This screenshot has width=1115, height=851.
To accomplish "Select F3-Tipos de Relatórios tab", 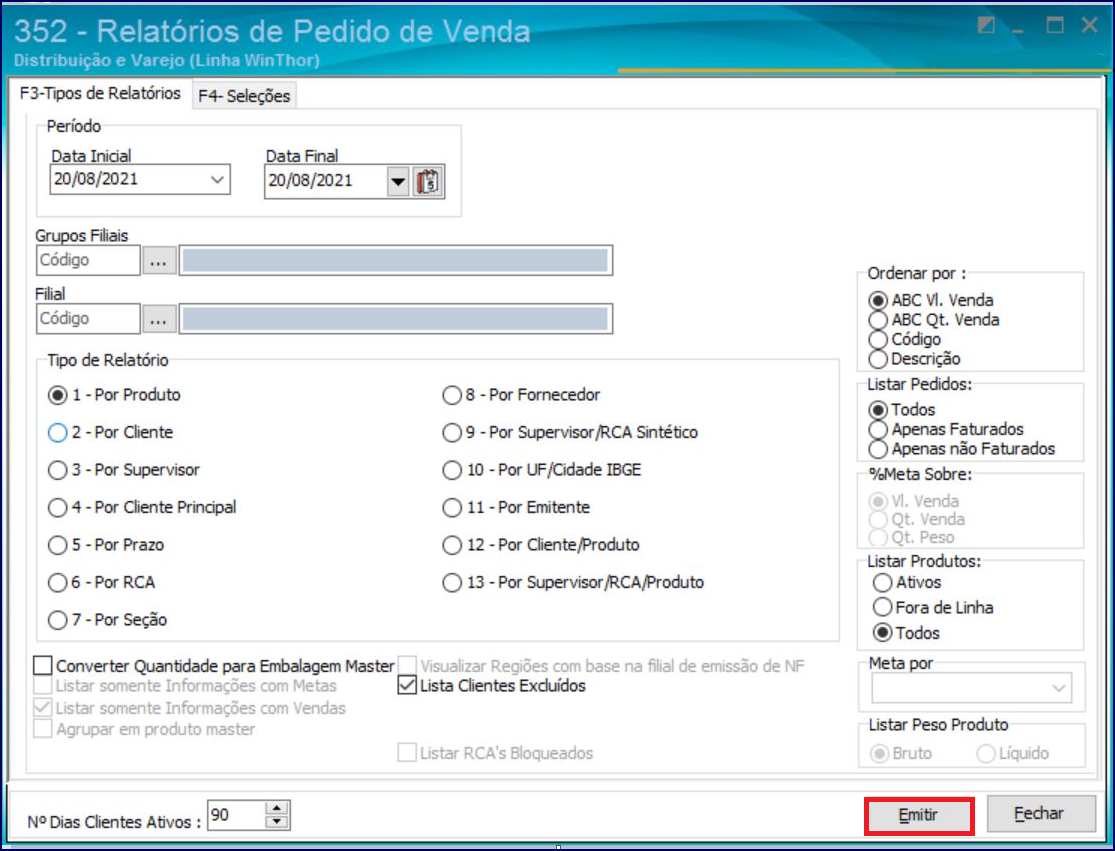I will click(x=100, y=93).
